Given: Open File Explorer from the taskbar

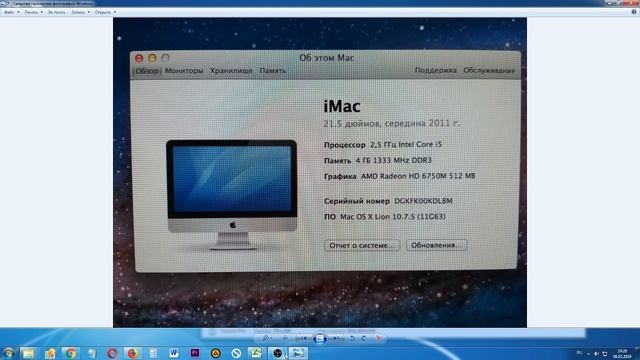Looking at the screenshot, I should click(x=28, y=353).
